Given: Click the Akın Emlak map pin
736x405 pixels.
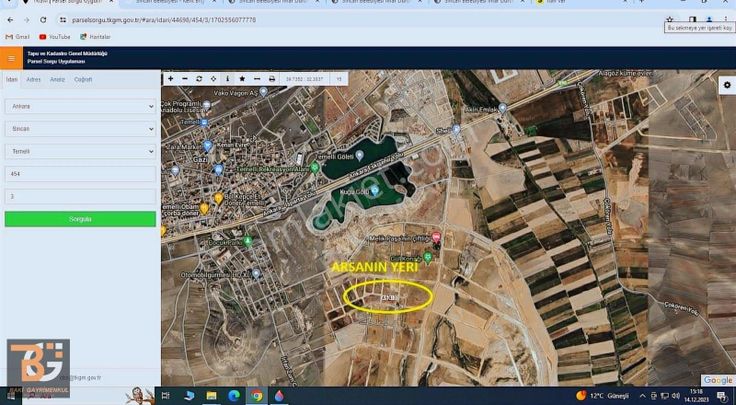Looking at the screenshot, I should (x=503, y=108).
